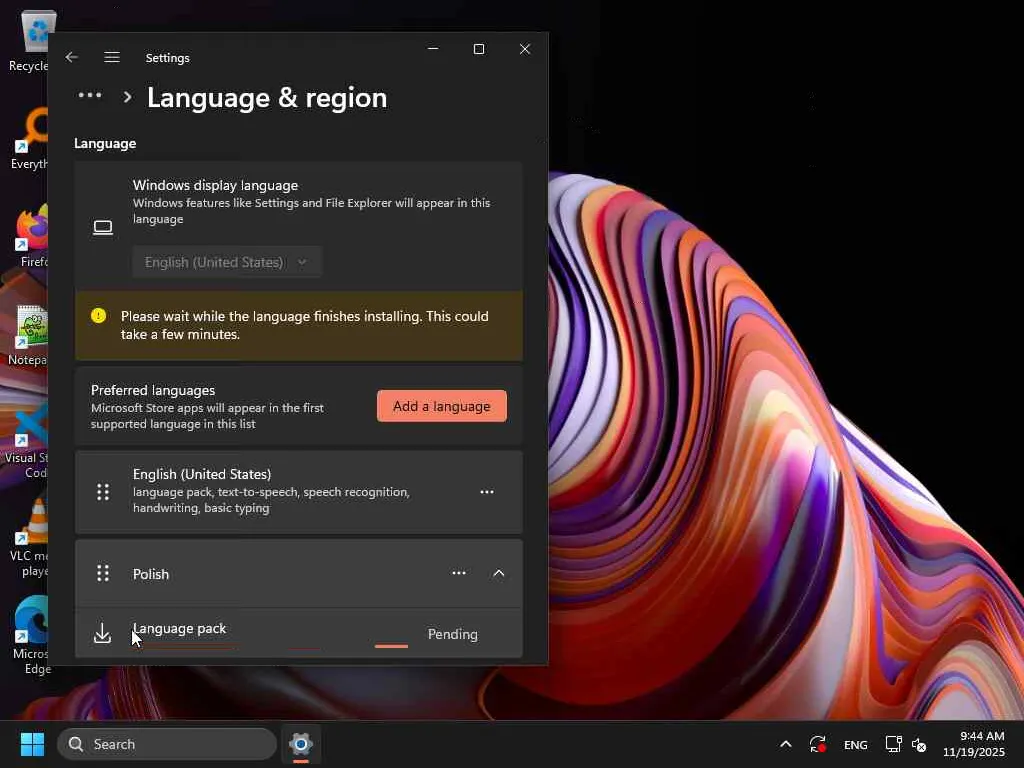Click the update sync tray icon
Screen dimensions: 1024x768
pos(818,744)
